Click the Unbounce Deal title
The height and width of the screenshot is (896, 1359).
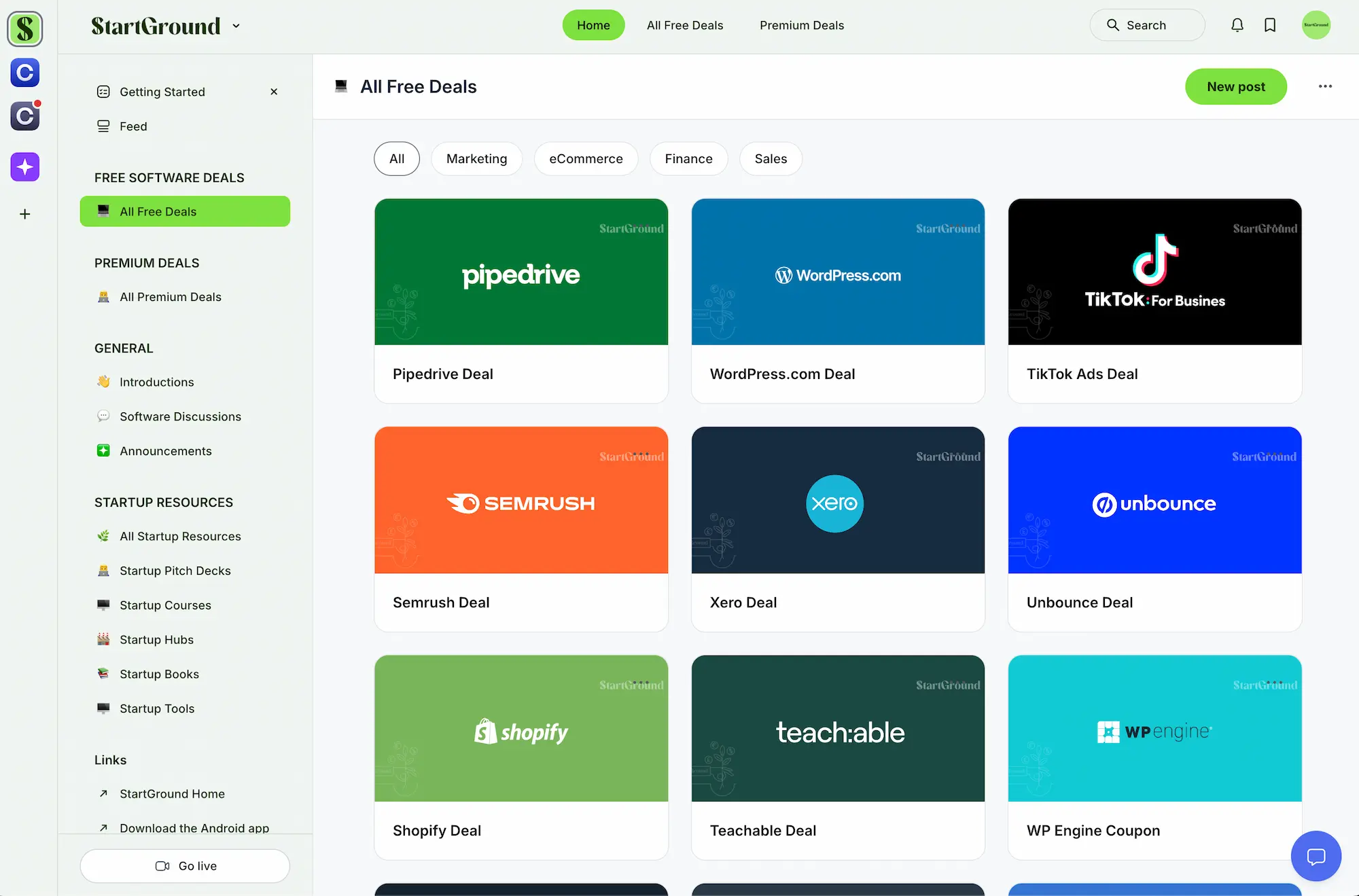(x=1079, y=602)
